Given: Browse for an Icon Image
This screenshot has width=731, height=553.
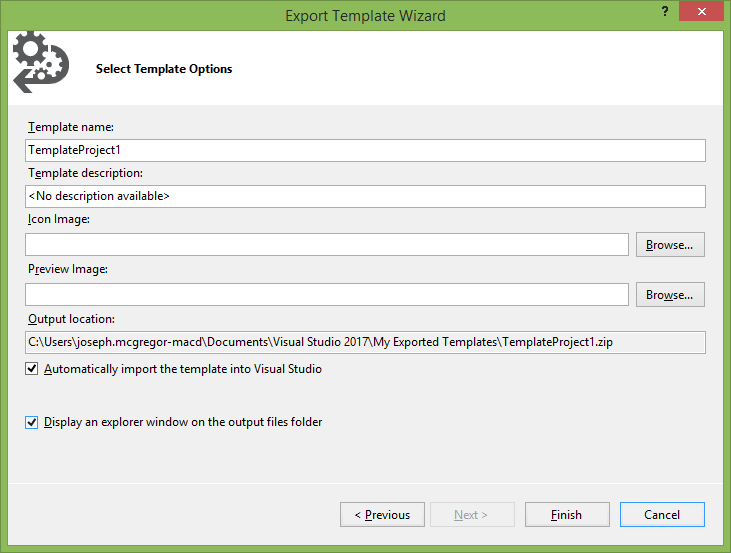Looking at the screenshot, I should (670, 244).
